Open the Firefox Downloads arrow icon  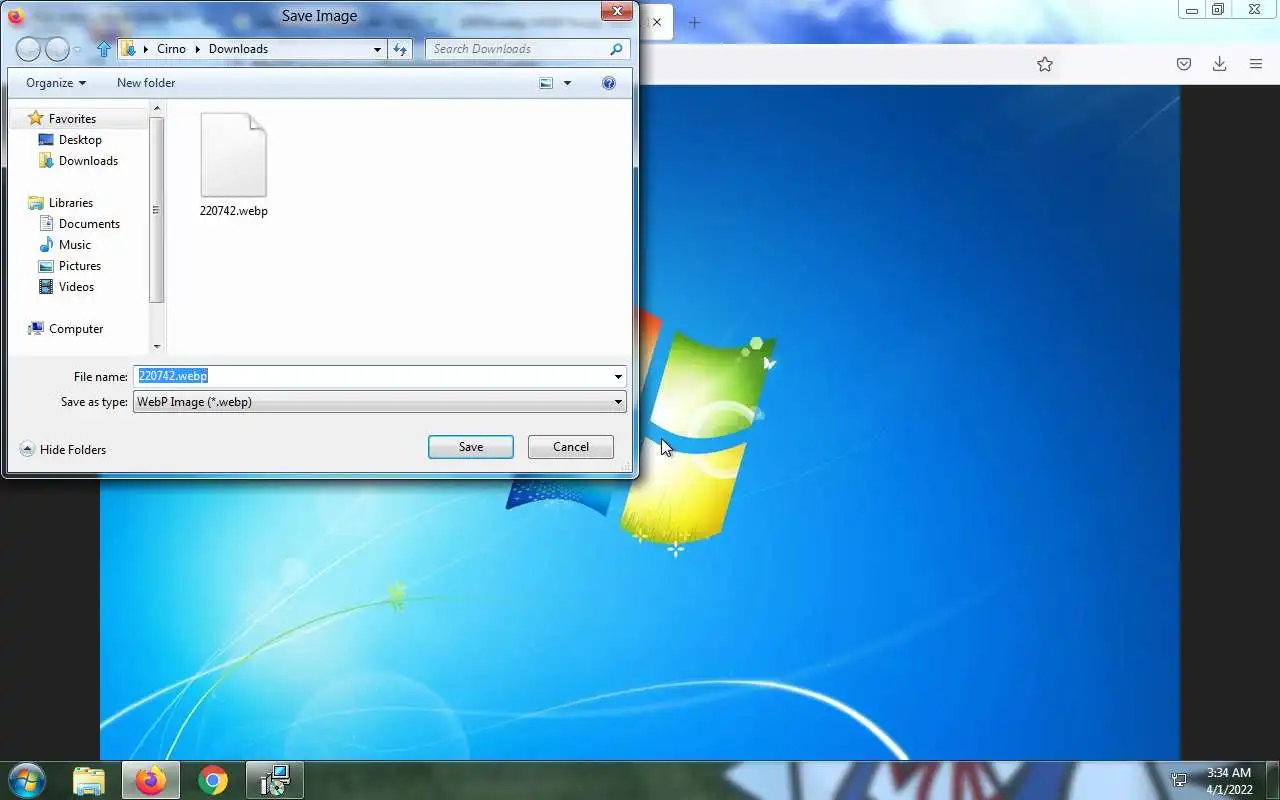[1220, 64]
